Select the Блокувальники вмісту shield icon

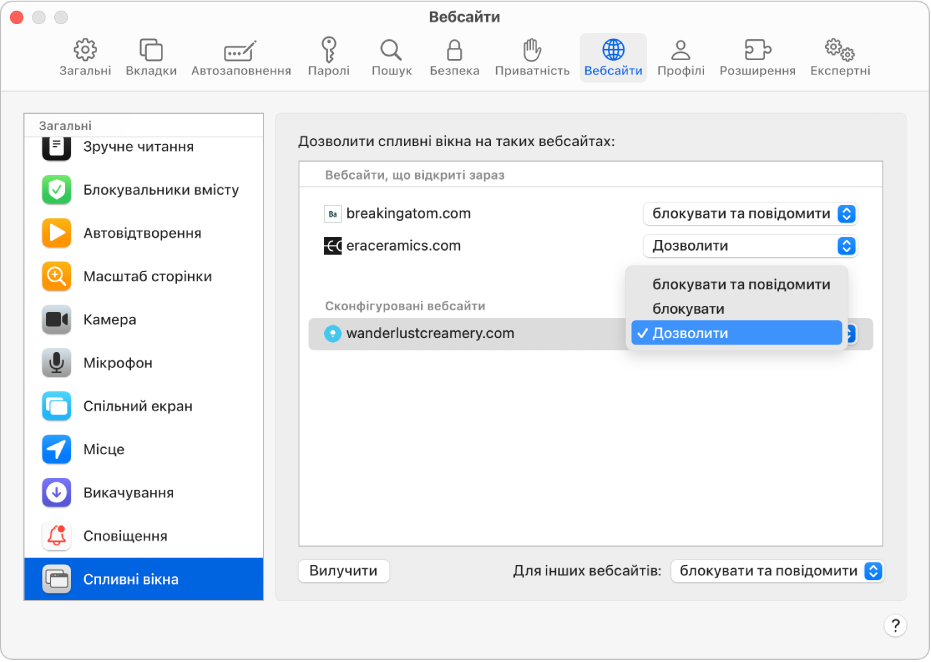pos(56,190)
